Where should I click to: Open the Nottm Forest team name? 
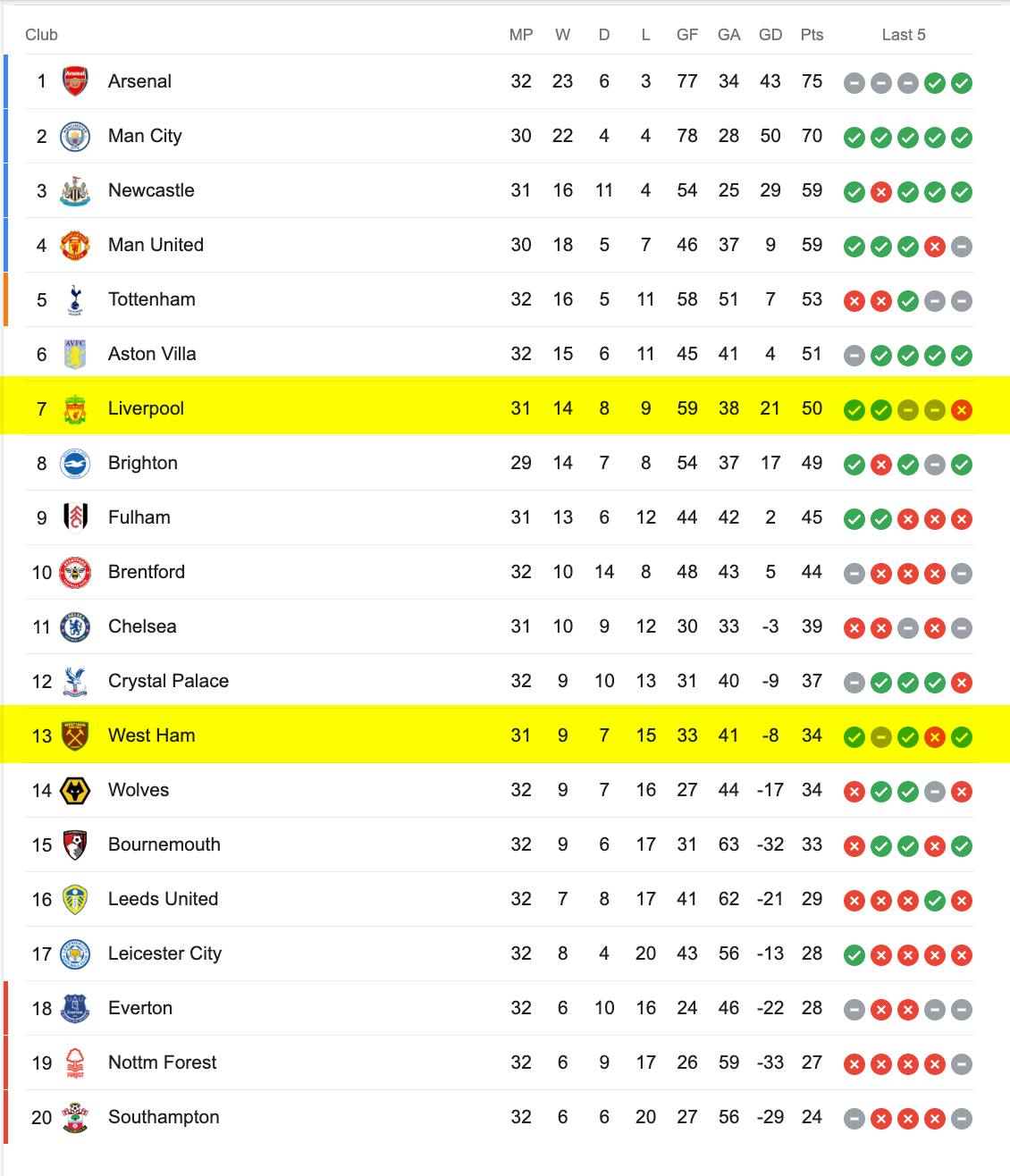click(162, 1063)
